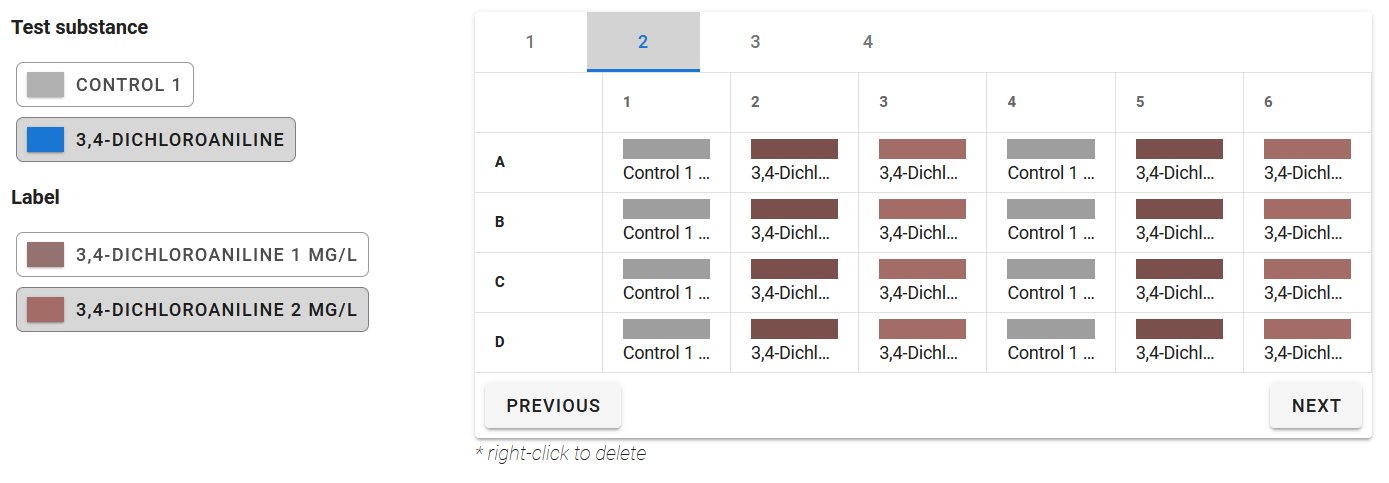The height and width of the screenshot is (483, 1389).
Task: Click well B2 dark brown dichloroaniline cell
Action: pyautogui.click(x=794, y=222)
